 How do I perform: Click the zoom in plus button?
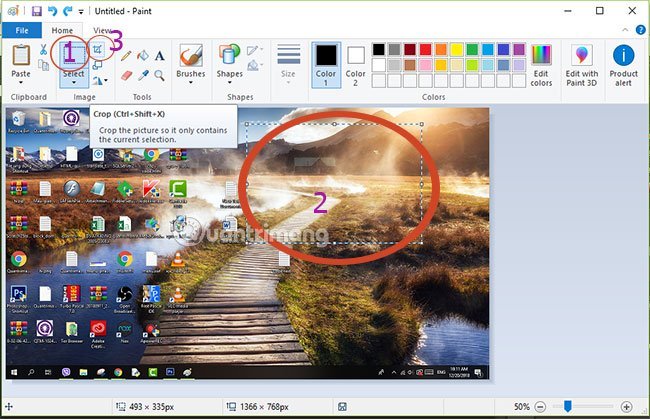pyautogui.click(x=627, y=407)
